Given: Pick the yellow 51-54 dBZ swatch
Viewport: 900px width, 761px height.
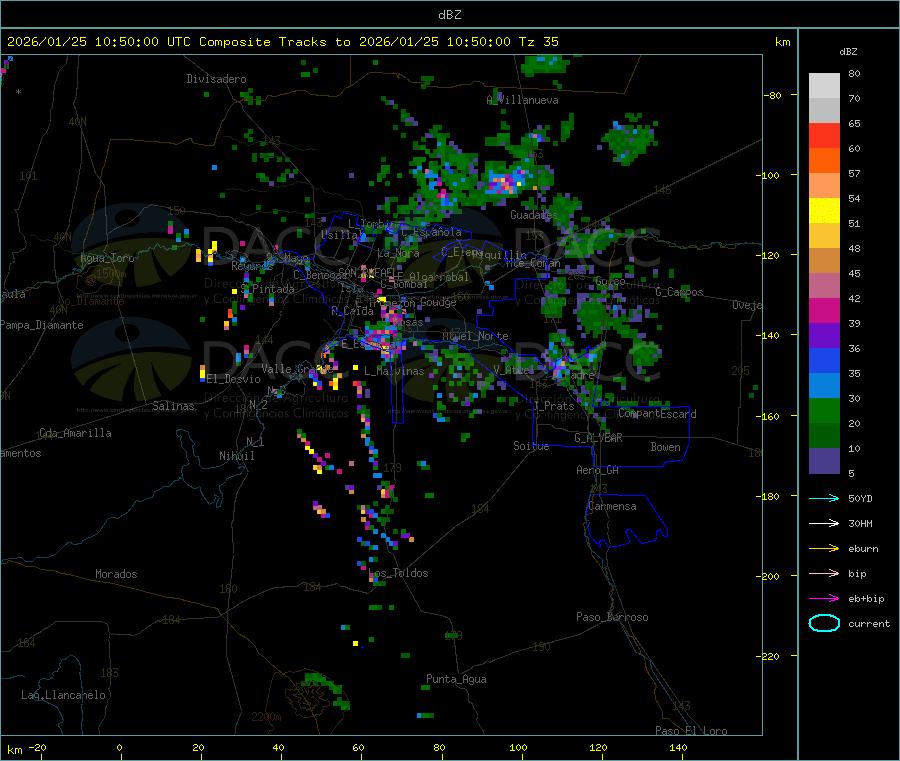Looking at the screenshot, I should coord(824,211).
